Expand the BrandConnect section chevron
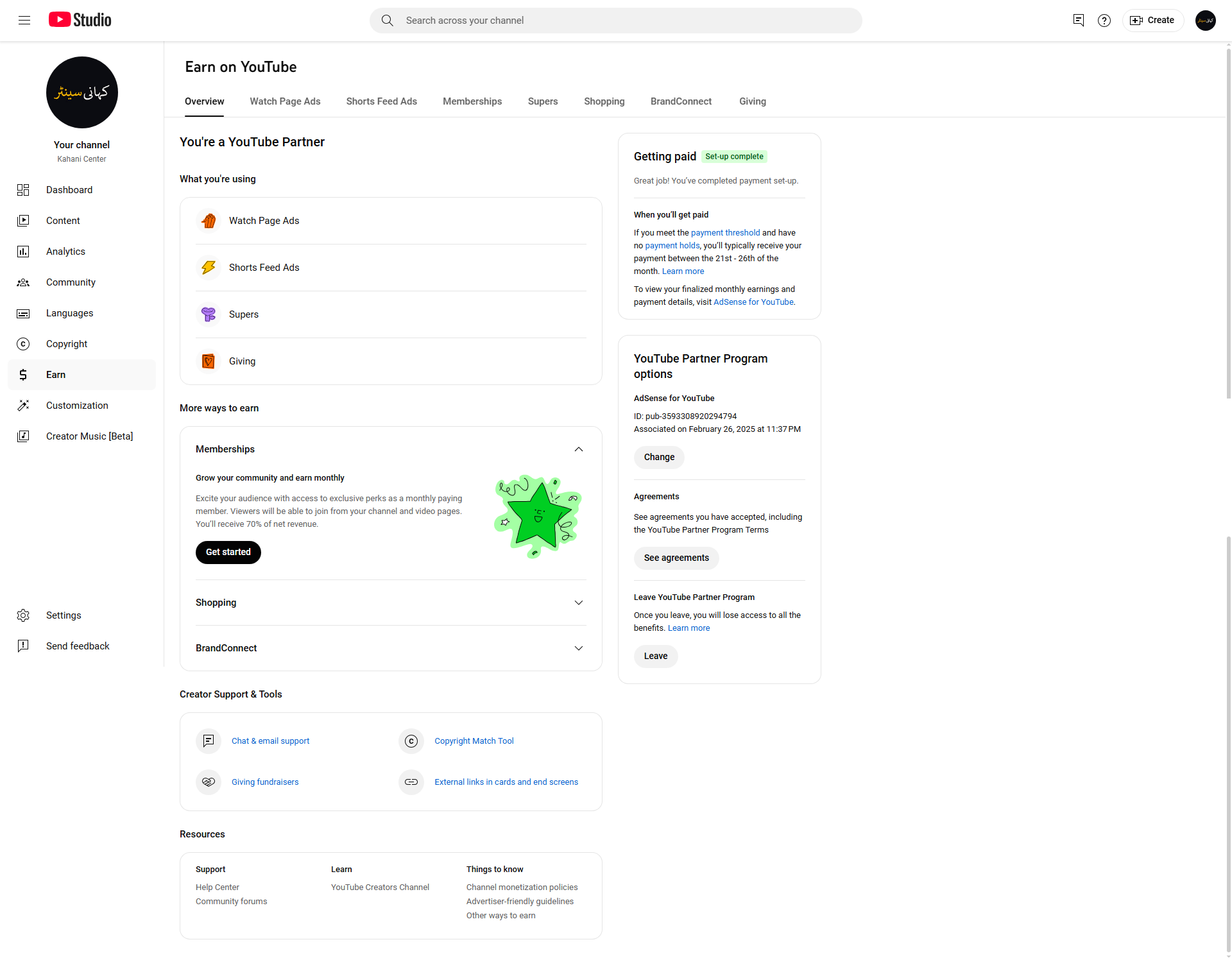 pos(579,648)
